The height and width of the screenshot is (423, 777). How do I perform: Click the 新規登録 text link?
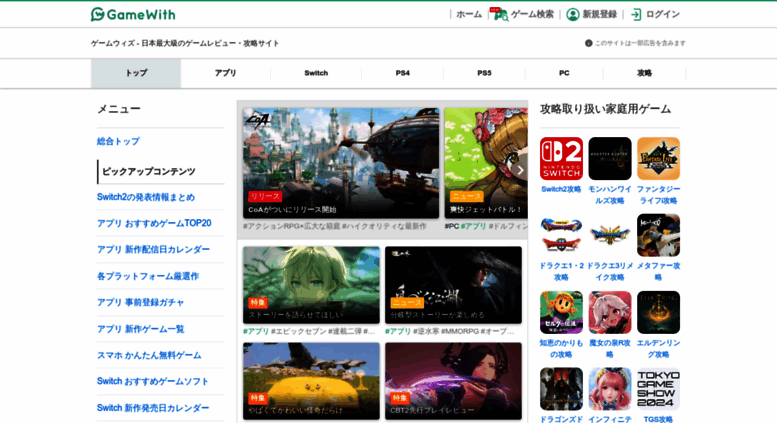[600, 14]
